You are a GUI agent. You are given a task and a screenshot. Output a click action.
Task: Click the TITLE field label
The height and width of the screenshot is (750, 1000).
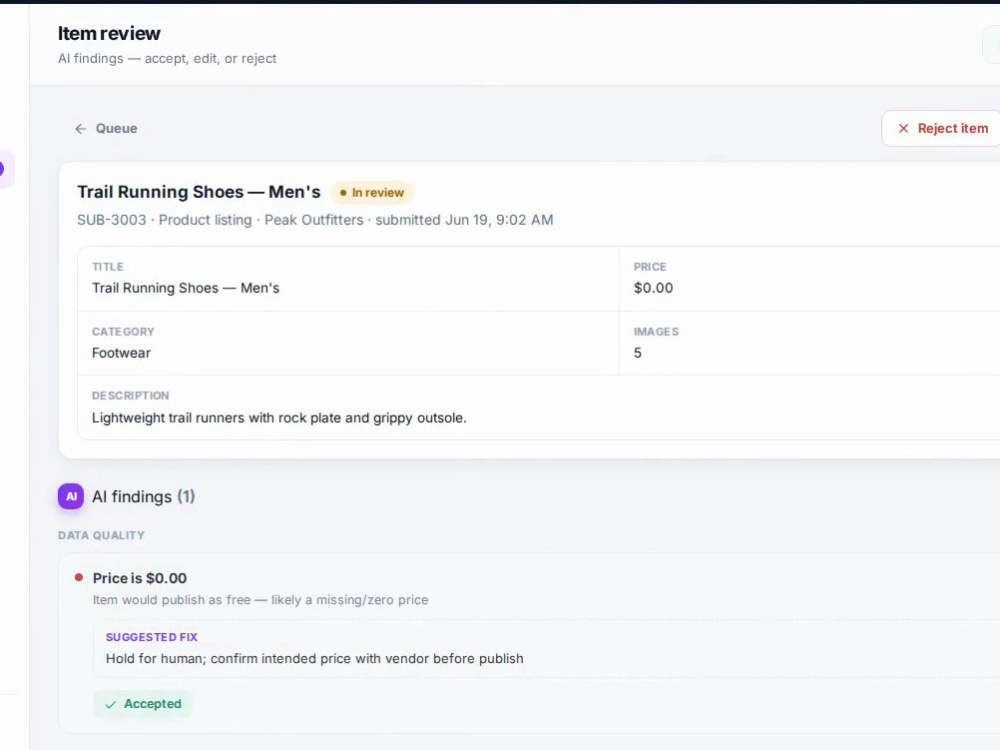[x=108, y=267]
